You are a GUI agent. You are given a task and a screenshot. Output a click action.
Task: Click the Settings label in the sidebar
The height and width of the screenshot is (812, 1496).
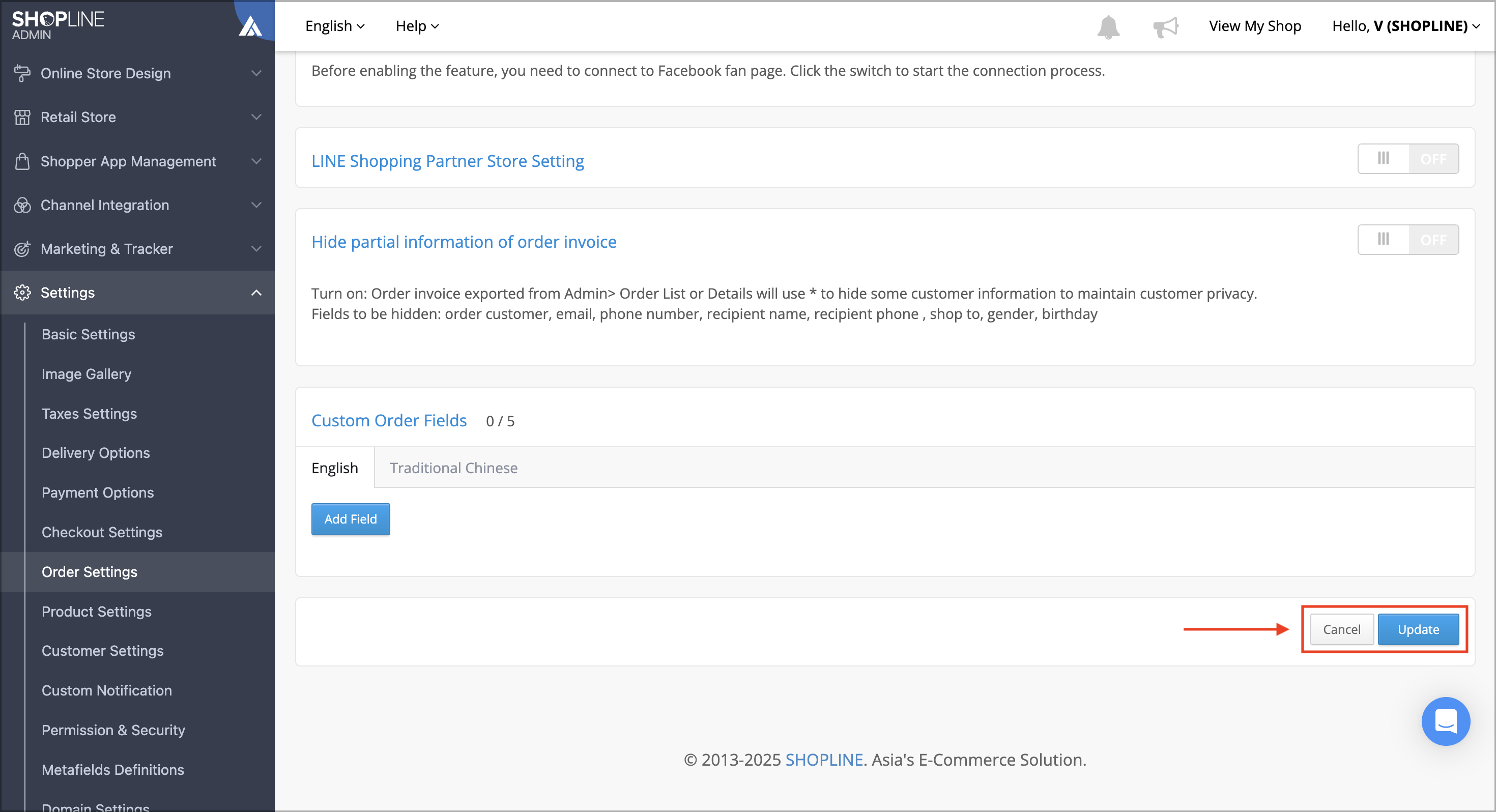(67, 293)
